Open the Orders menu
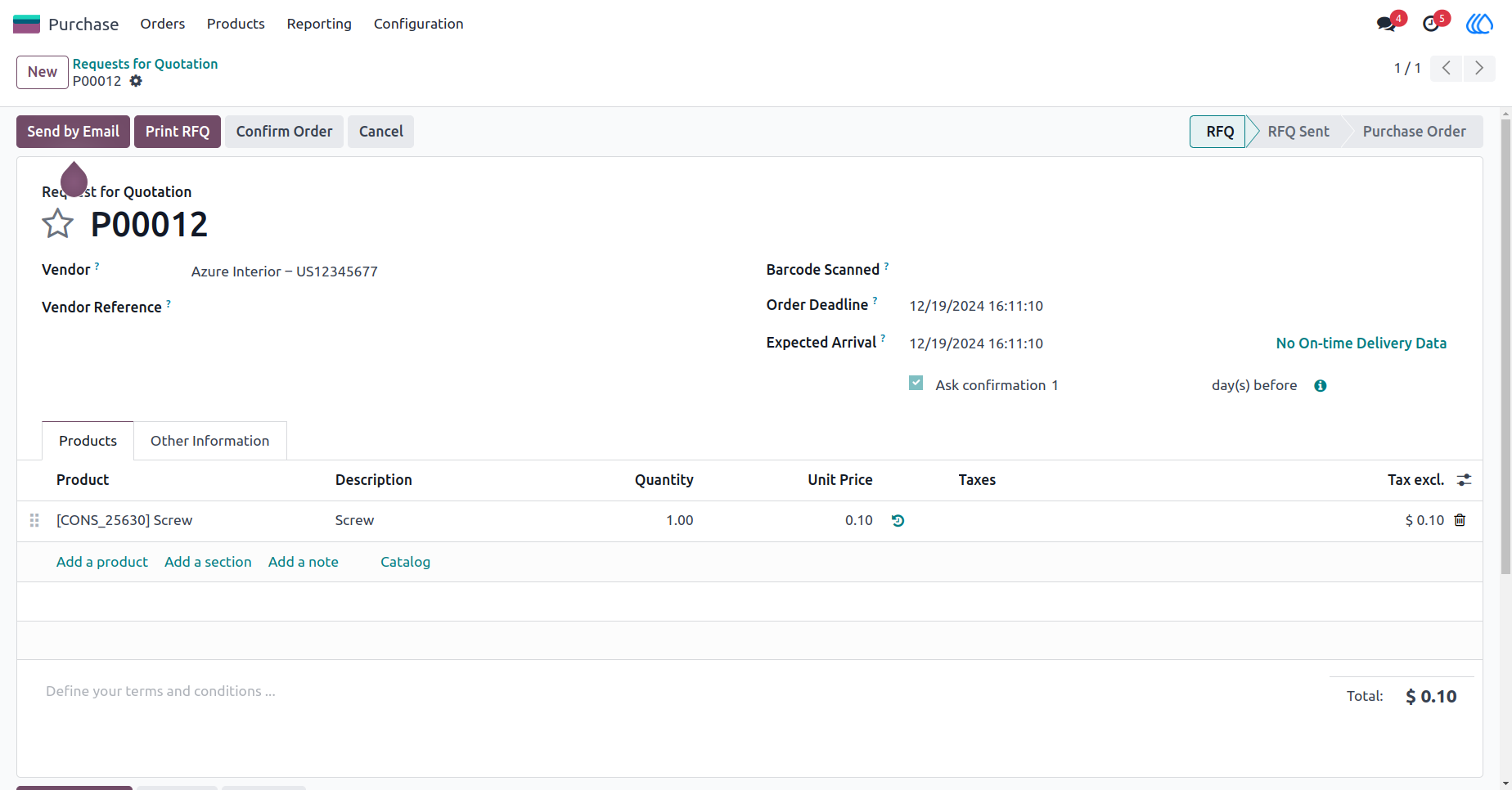This screenshot has width=1512, height=790. [163, 24]
